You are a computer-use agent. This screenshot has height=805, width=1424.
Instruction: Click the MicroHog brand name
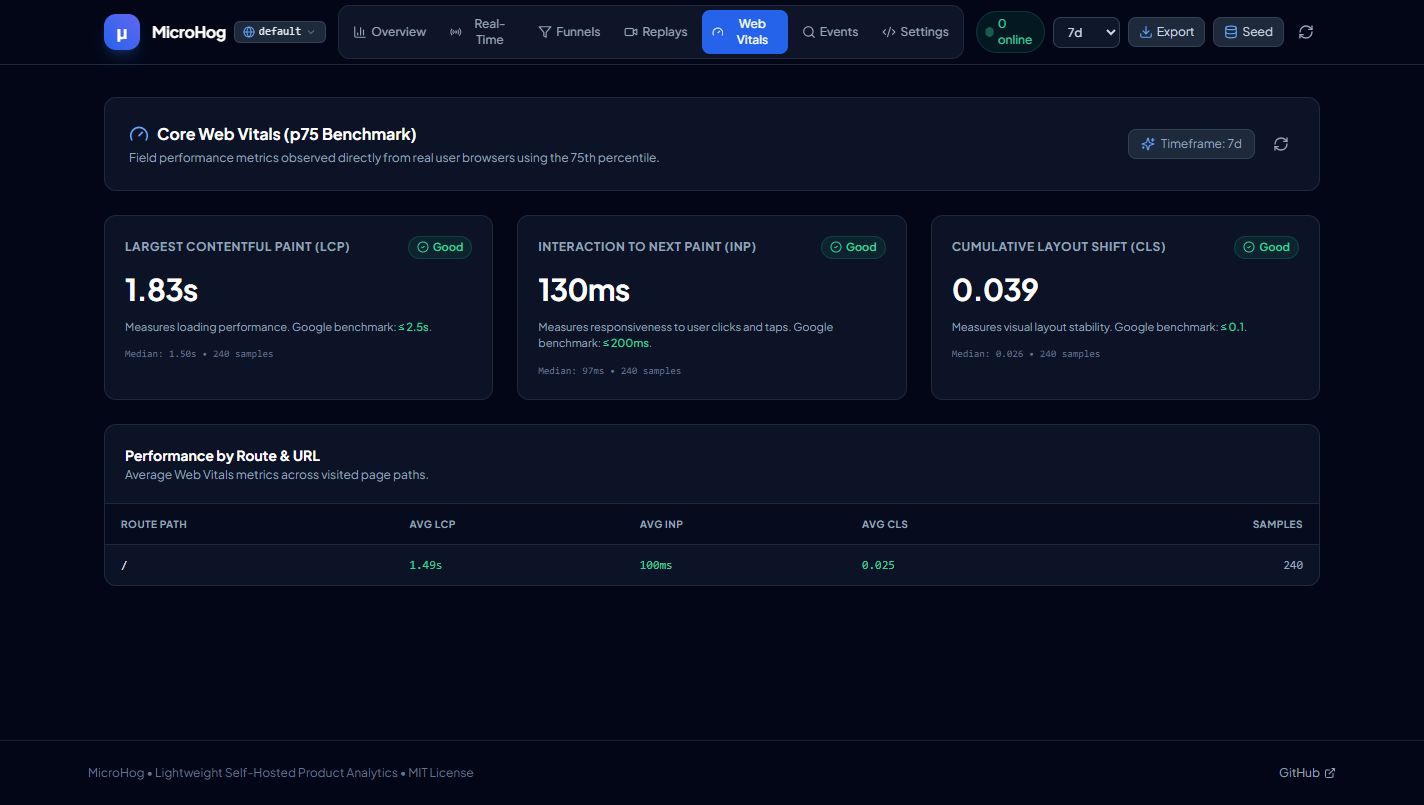189,32
